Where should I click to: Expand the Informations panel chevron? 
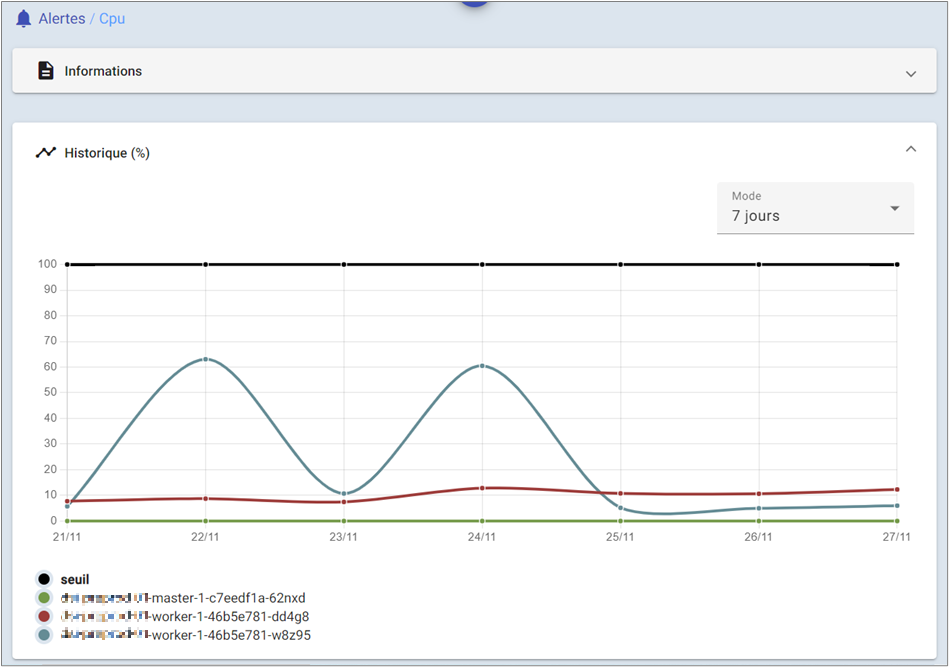tap(910, 73)
